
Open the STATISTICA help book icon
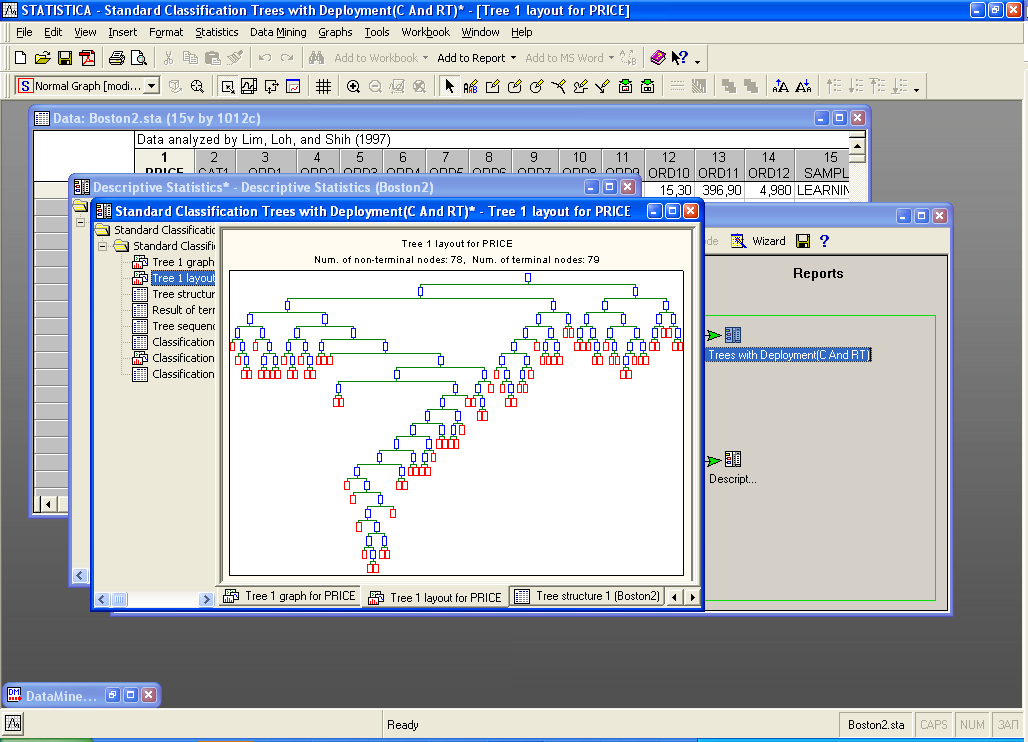[657, 58]
